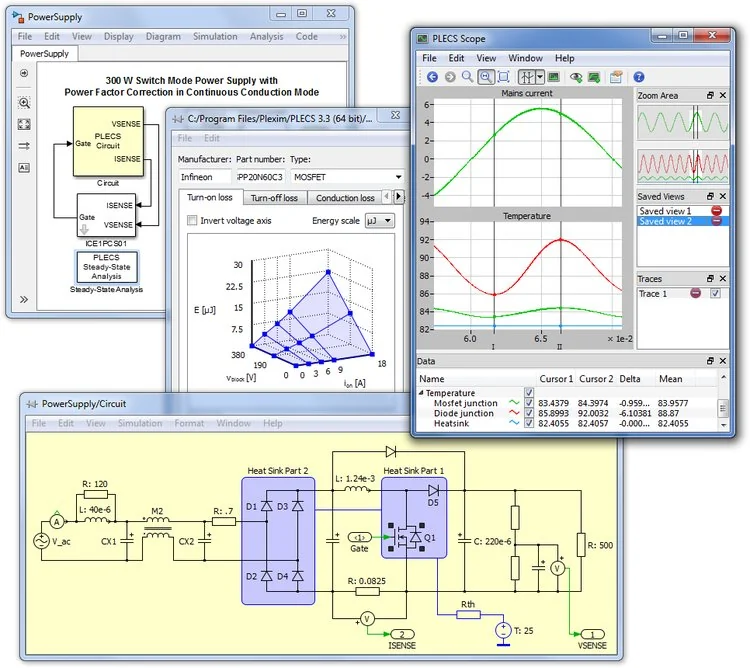Viewport: 750px width, 668px height.
Task: Open the Window menu in PLECS Scope
Action: [x=525, y=58]
